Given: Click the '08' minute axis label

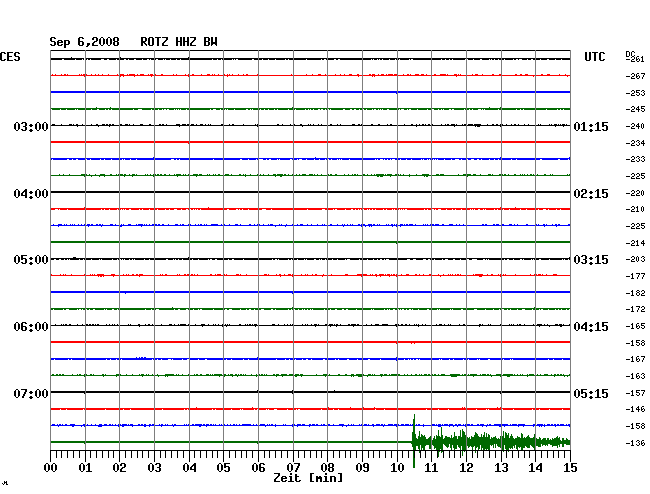Looking at the screenshot, I should click(x=327, y=467).
